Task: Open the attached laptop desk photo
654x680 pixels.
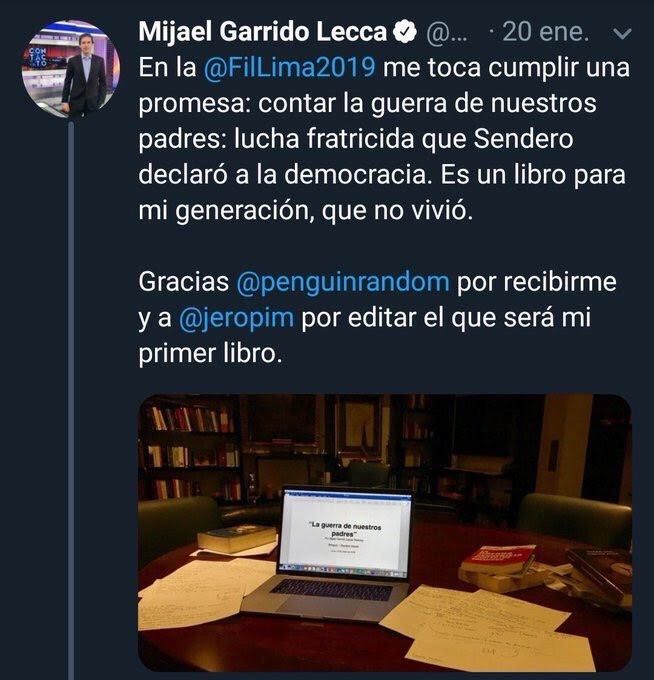Action: [385, 533]
